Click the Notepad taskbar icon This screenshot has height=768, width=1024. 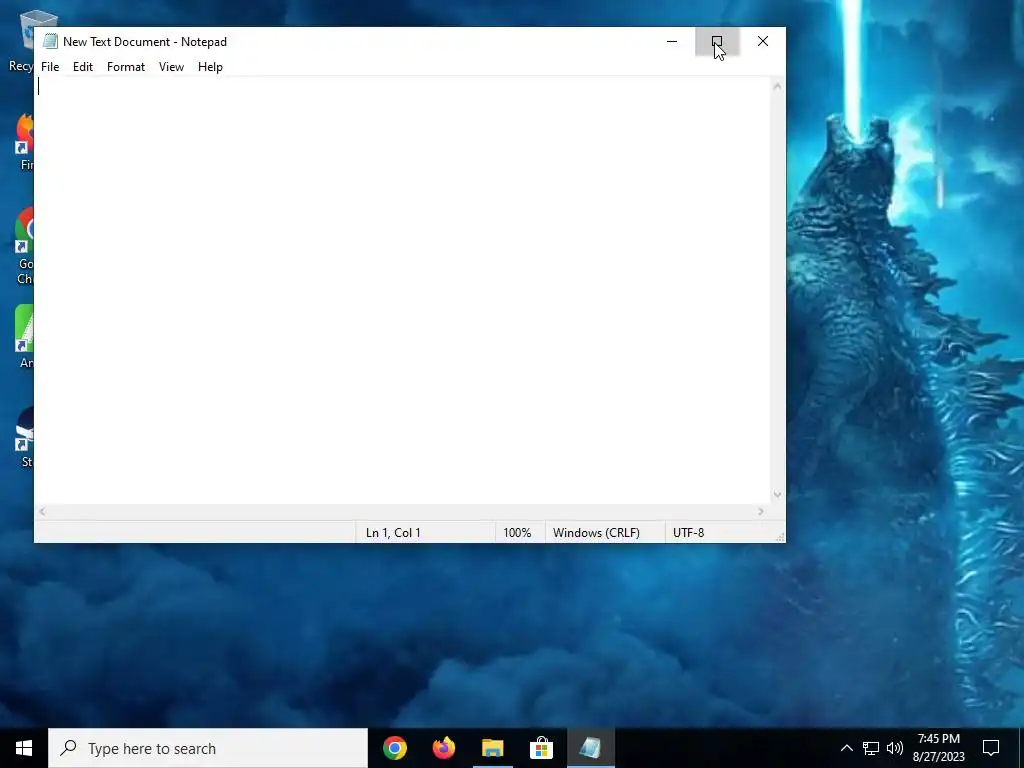tap(590, 748)
